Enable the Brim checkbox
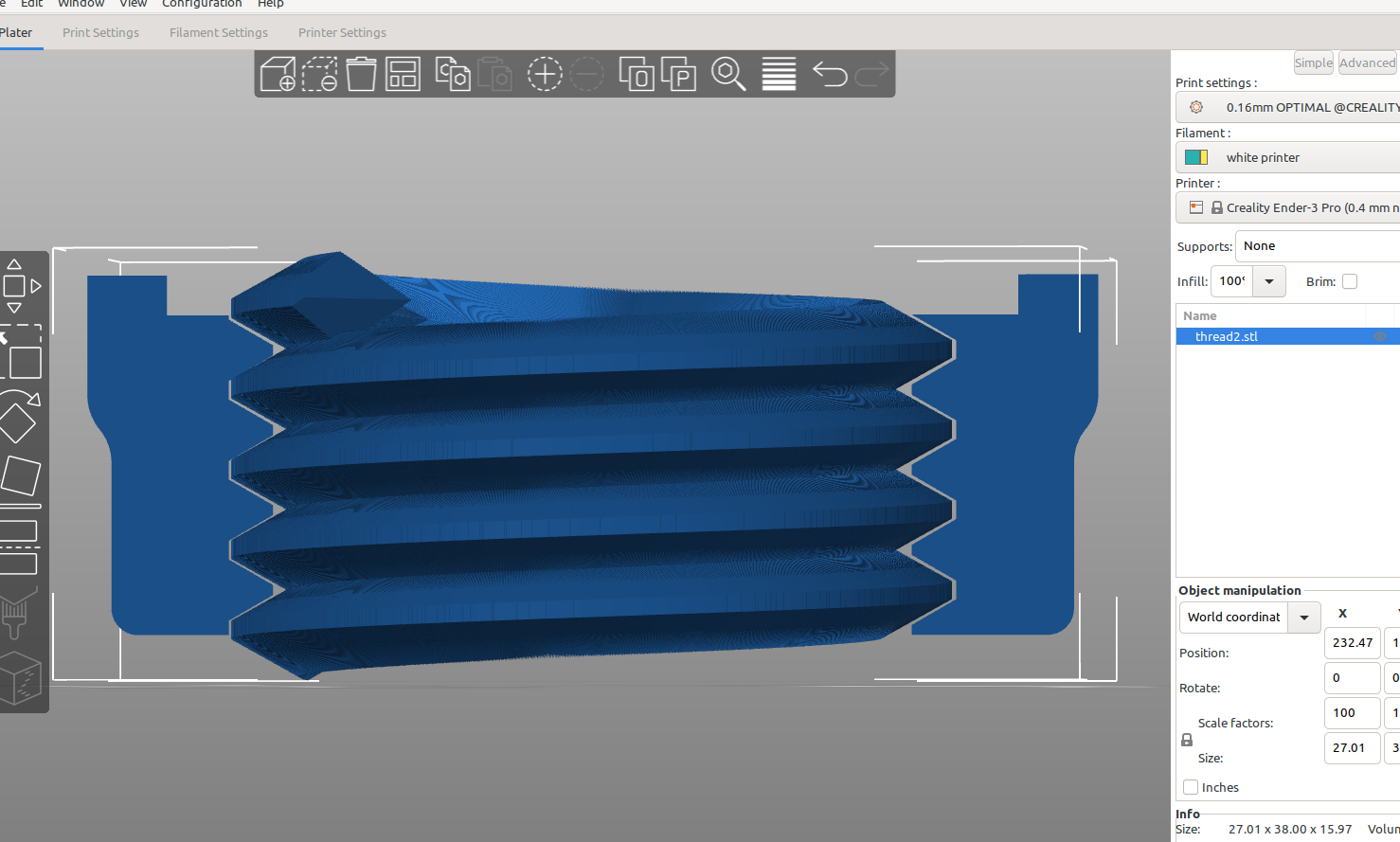Viewport: 1400px width, 842px height. coord(1349,281)
